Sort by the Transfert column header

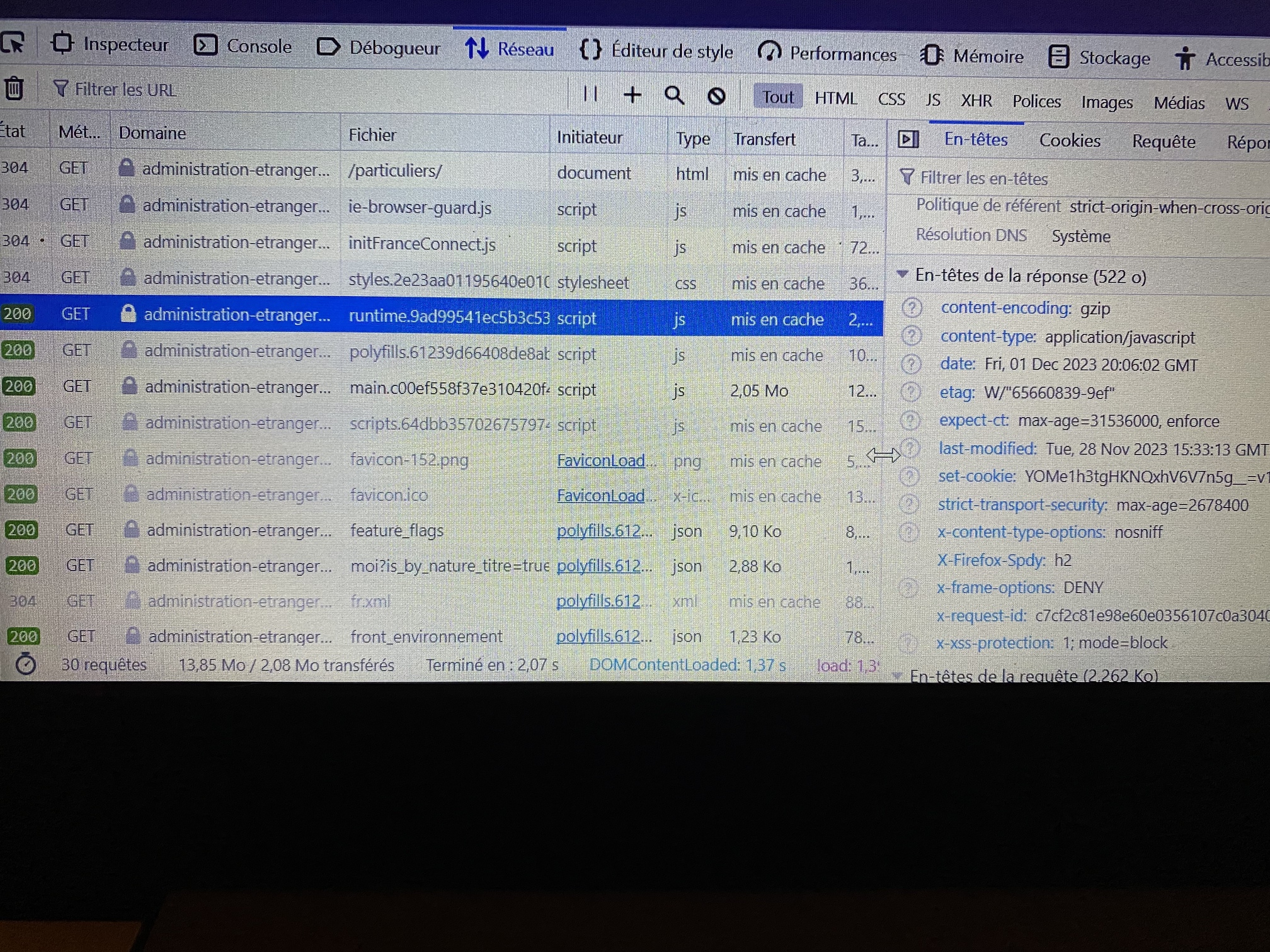click(x=784, y=139)
